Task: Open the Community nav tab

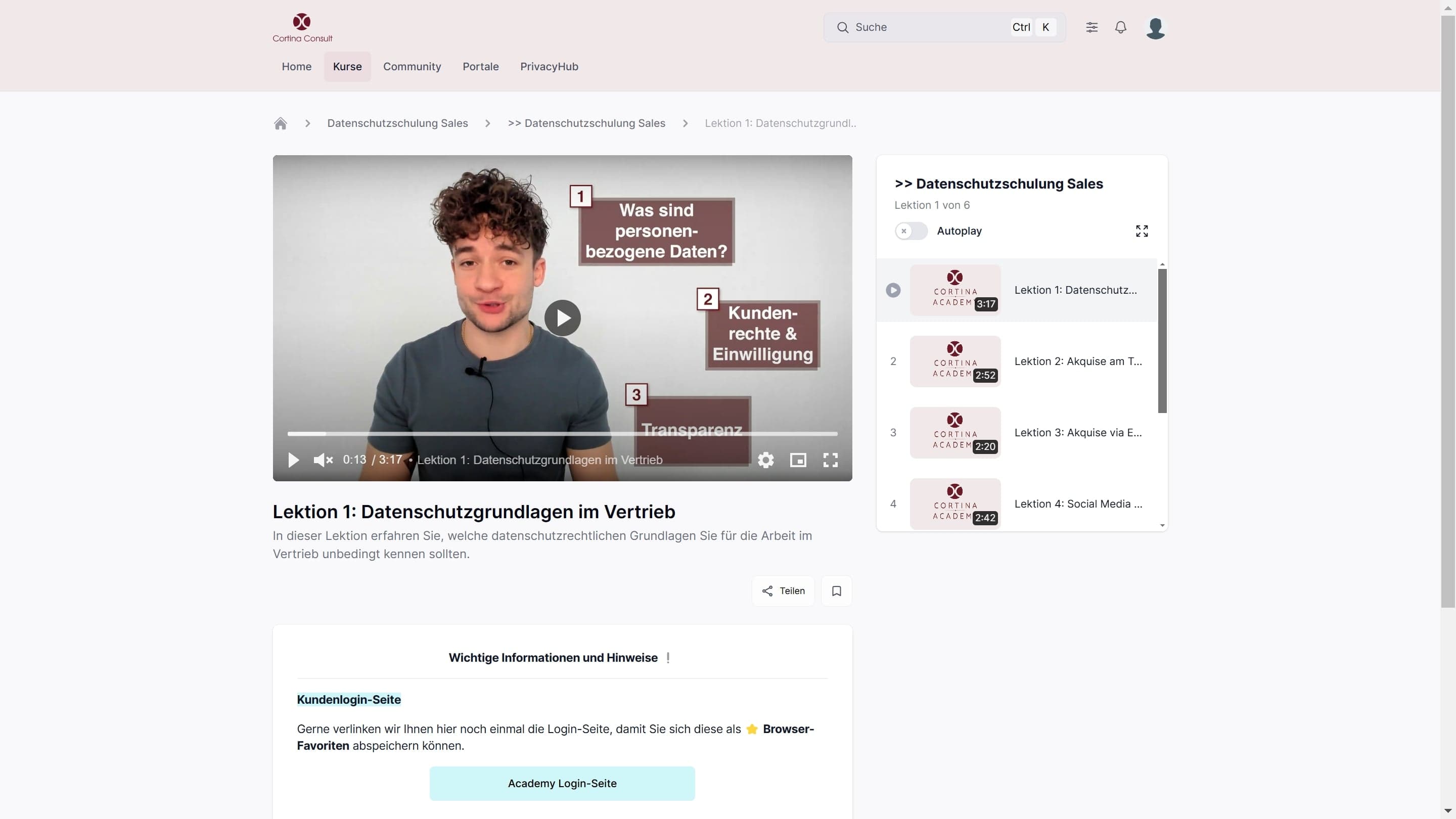Action: [412, 67]
